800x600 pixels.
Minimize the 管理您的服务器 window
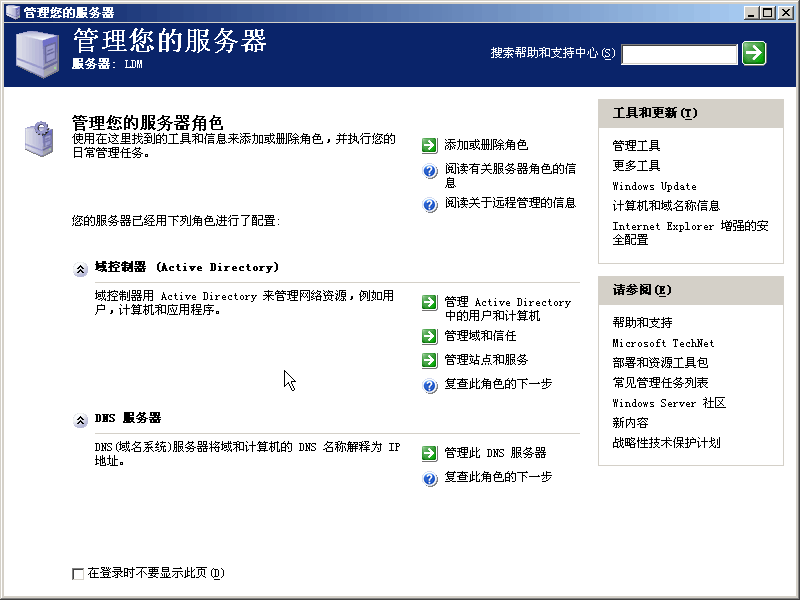(751, 13)
